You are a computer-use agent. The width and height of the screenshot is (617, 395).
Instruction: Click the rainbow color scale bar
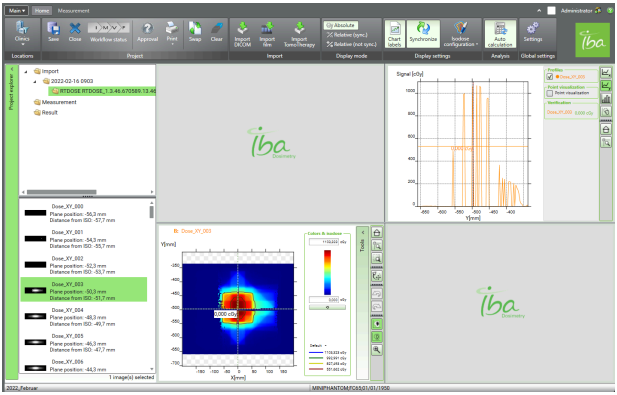327,272
